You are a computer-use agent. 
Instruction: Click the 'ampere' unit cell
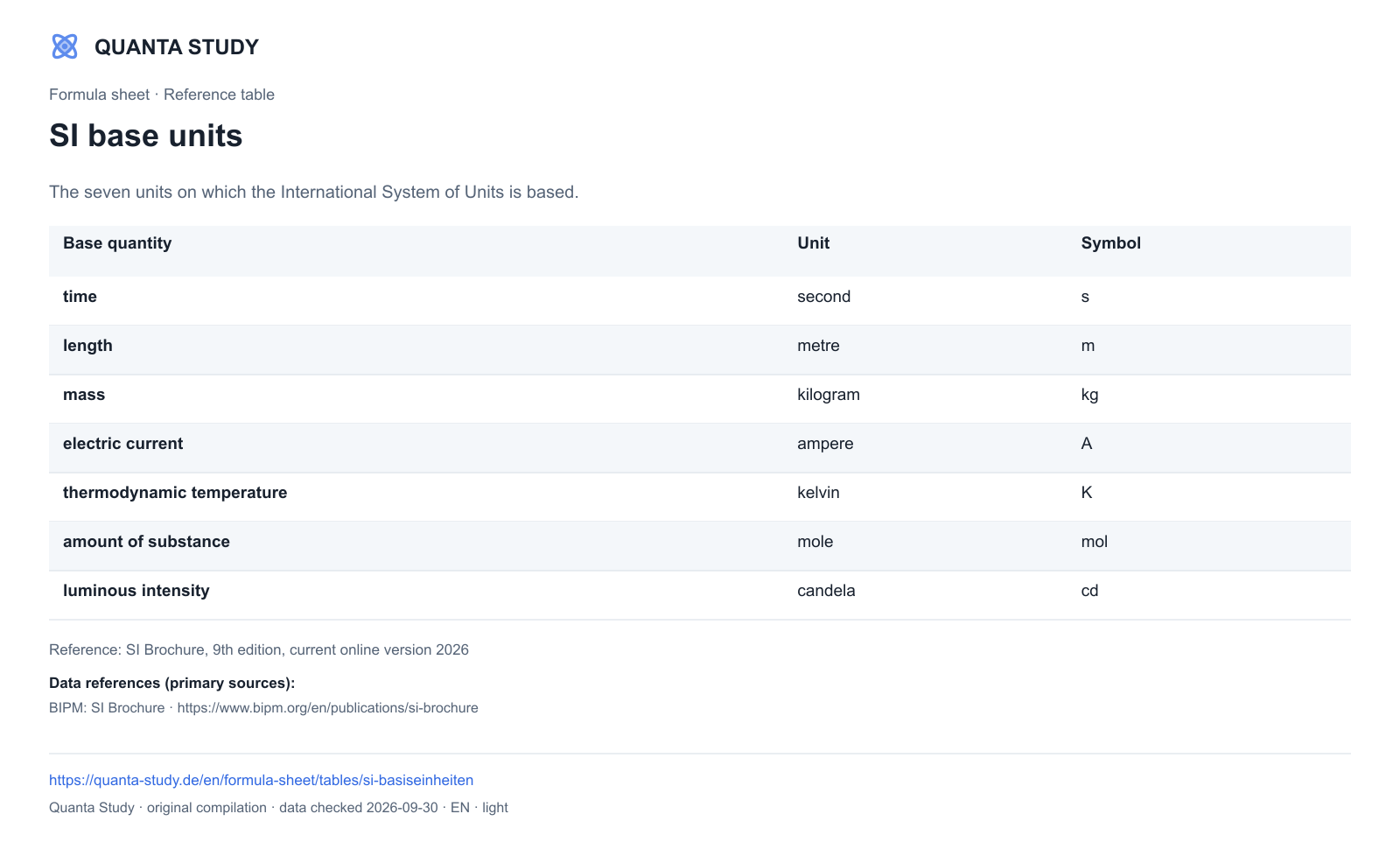click(x=825, y=444)
